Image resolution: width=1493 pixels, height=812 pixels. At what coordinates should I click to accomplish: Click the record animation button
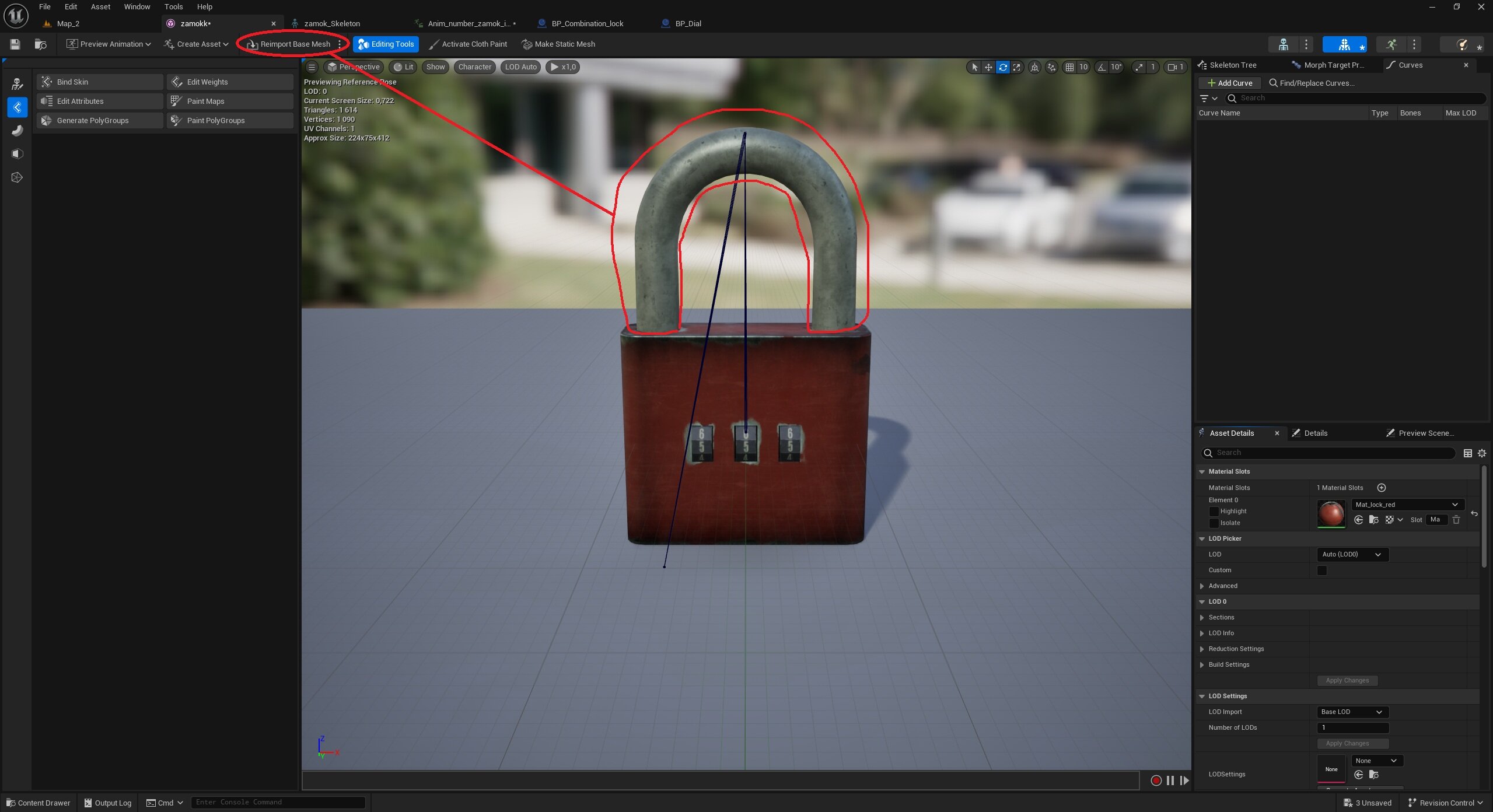click(x=1155, y=780)
